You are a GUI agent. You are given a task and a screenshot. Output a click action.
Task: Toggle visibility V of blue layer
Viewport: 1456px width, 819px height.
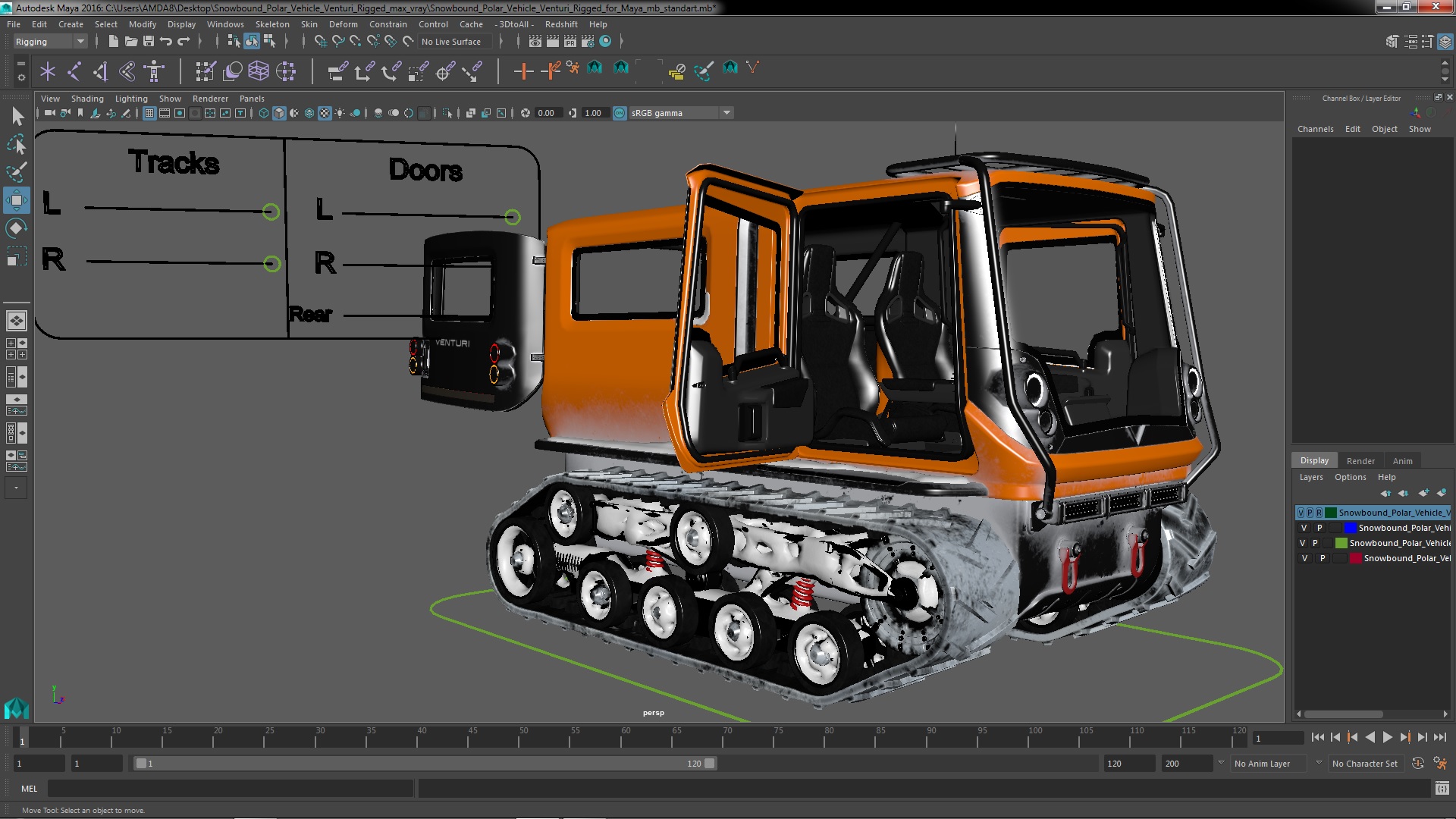click(x=1304, y=528)
